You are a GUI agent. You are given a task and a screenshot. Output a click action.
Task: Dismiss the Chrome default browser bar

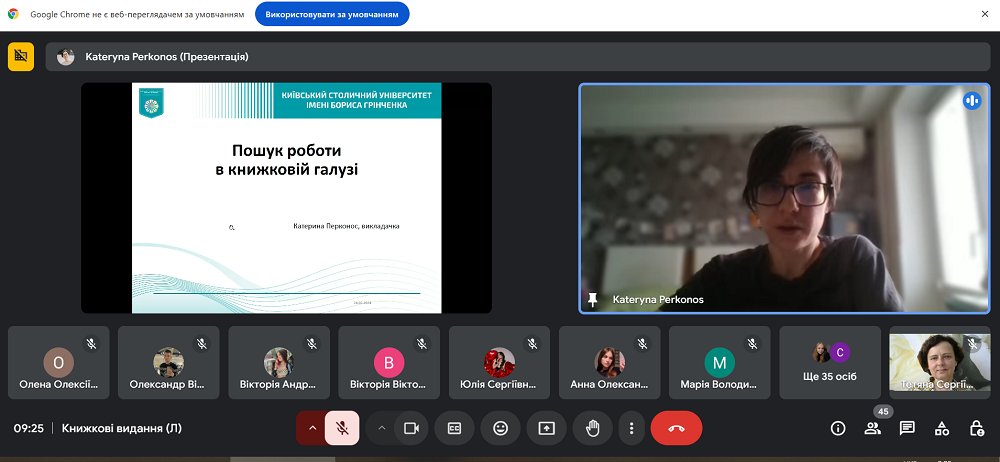pyautogui.click(x=984, y=14)
